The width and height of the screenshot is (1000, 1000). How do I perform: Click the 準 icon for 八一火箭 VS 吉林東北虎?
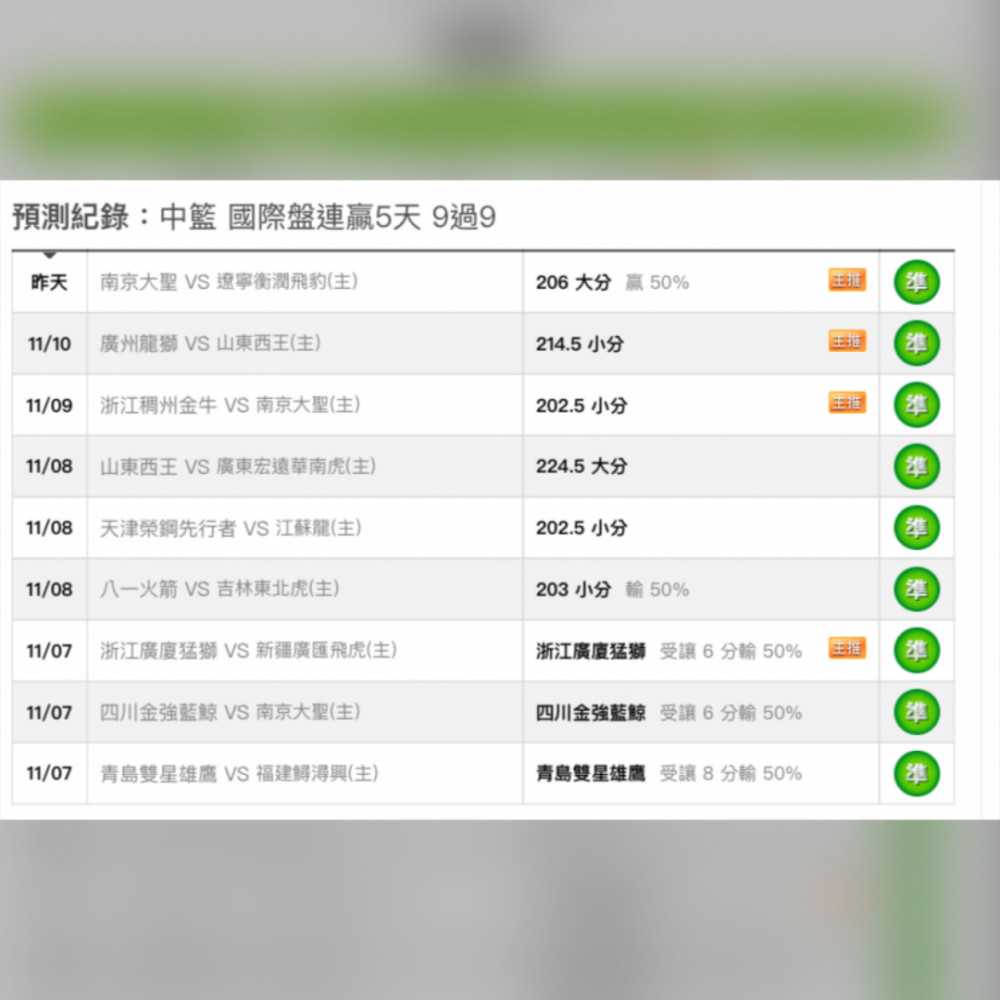[x=916, y=589]
